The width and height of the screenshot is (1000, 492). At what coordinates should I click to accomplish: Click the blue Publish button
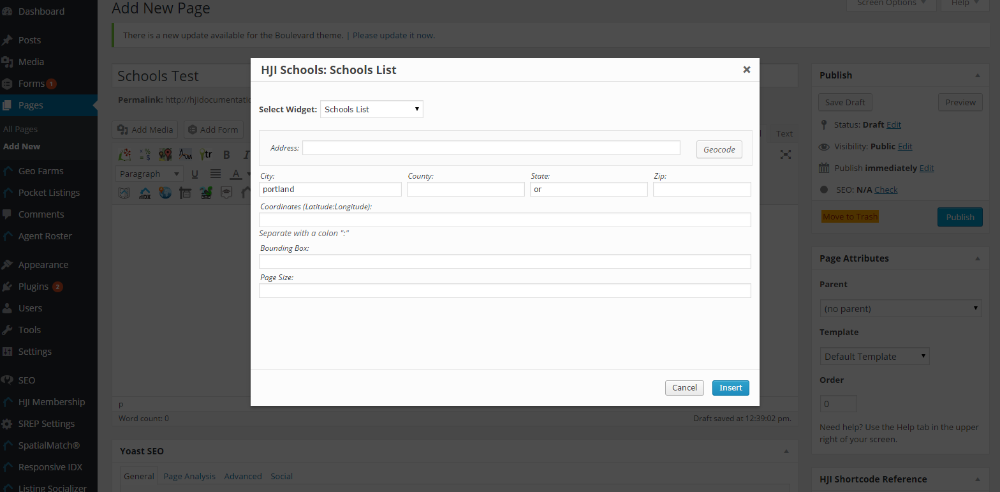click(960, 217)
